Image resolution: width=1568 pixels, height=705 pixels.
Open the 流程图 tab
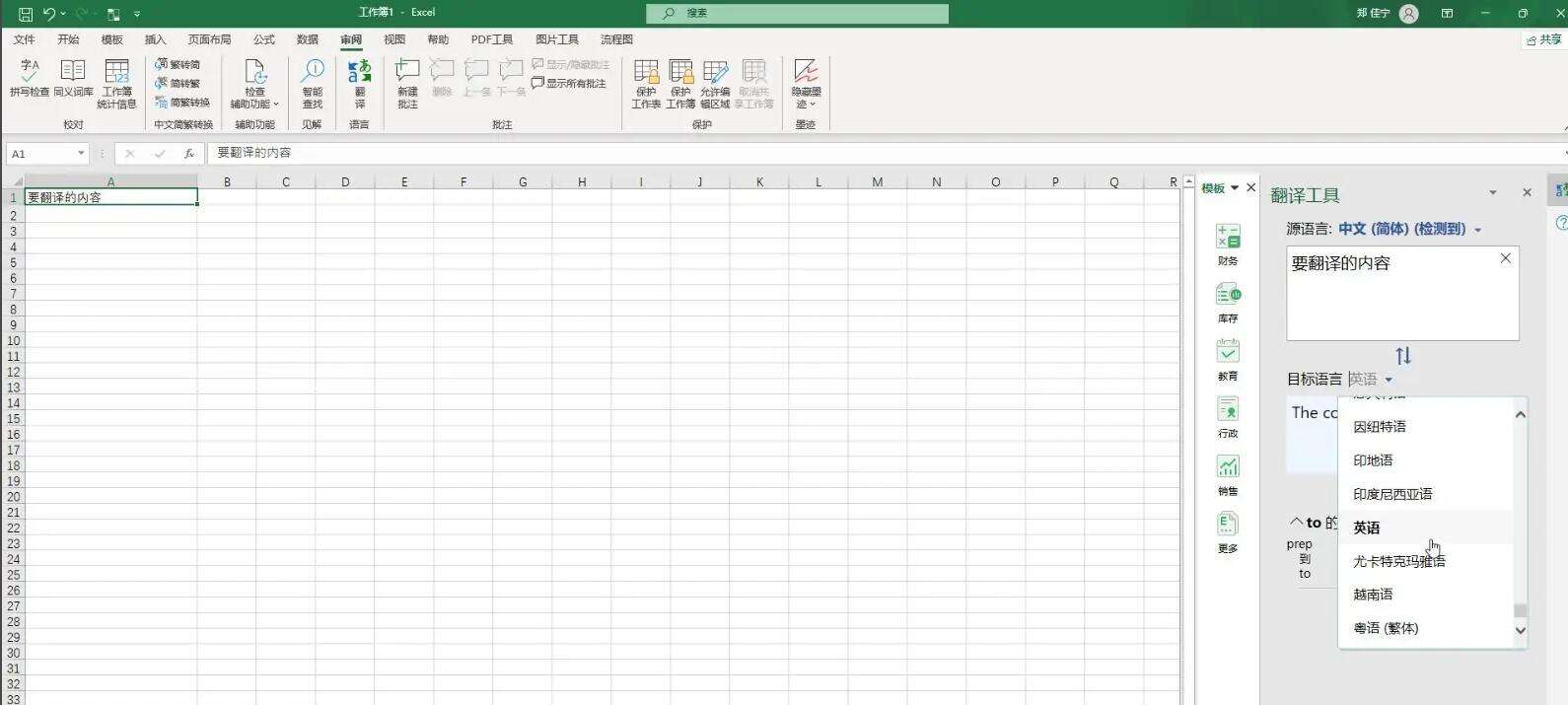(x=616, y=39)
